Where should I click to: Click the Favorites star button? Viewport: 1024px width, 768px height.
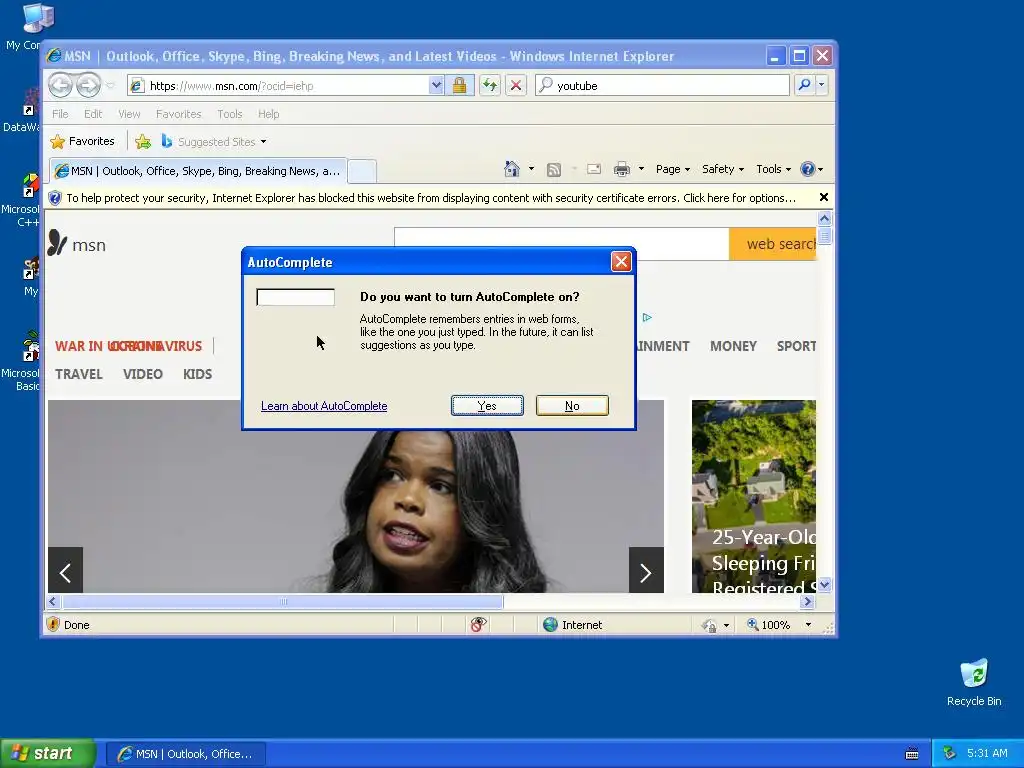82,141
